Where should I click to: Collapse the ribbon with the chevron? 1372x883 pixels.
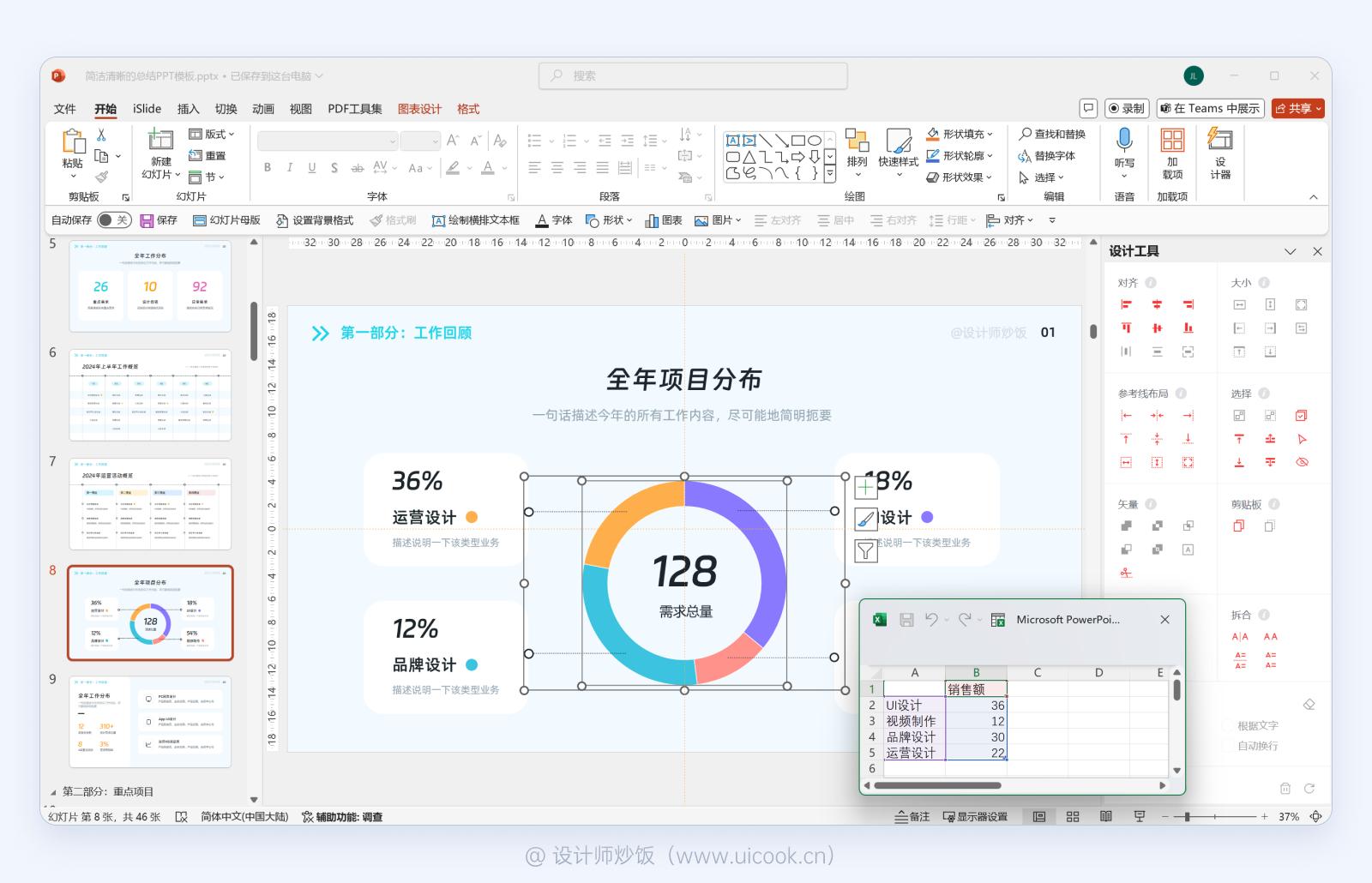coord(1313,197)
